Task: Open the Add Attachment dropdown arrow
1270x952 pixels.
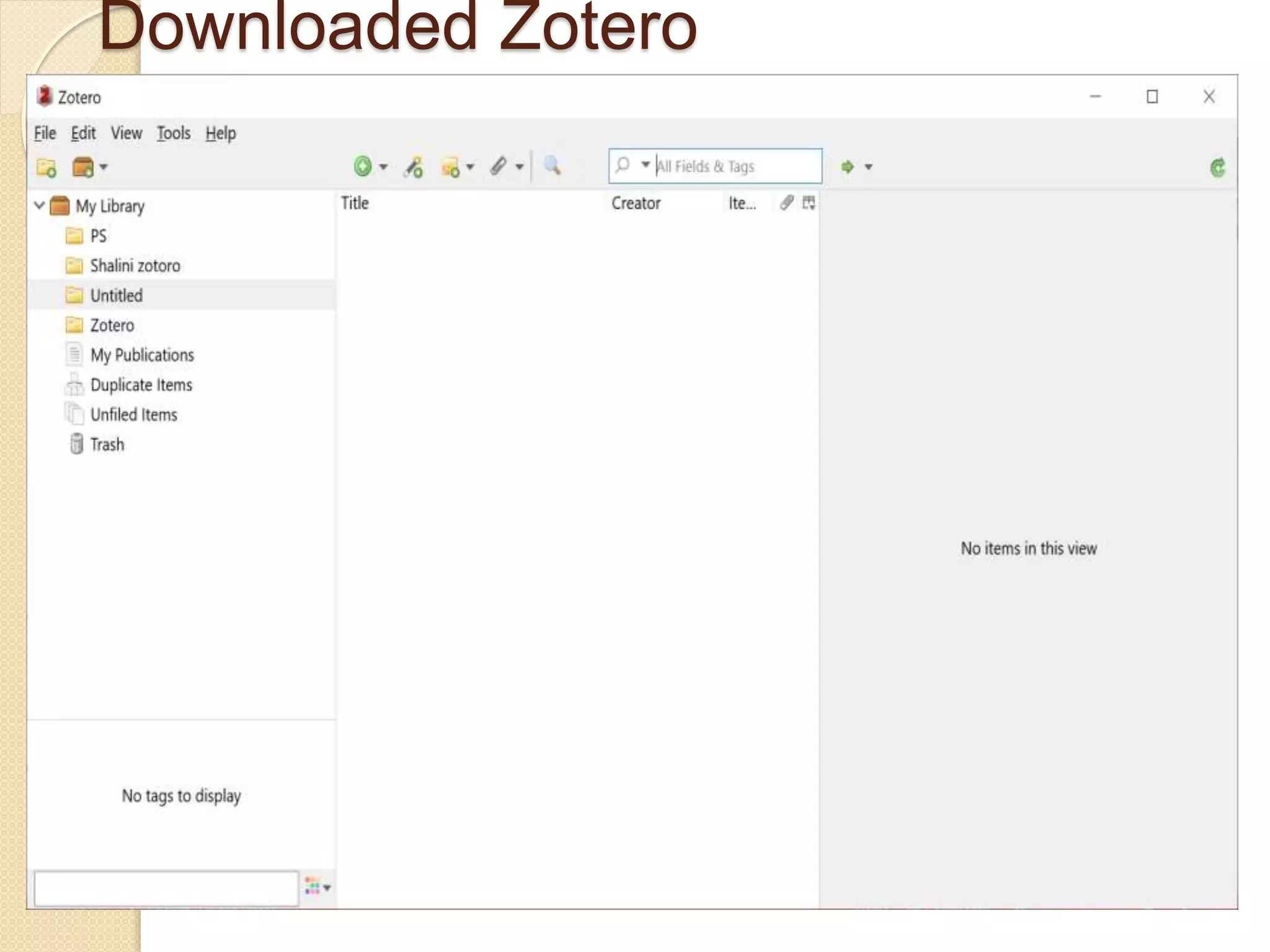Action: (520, 167)
